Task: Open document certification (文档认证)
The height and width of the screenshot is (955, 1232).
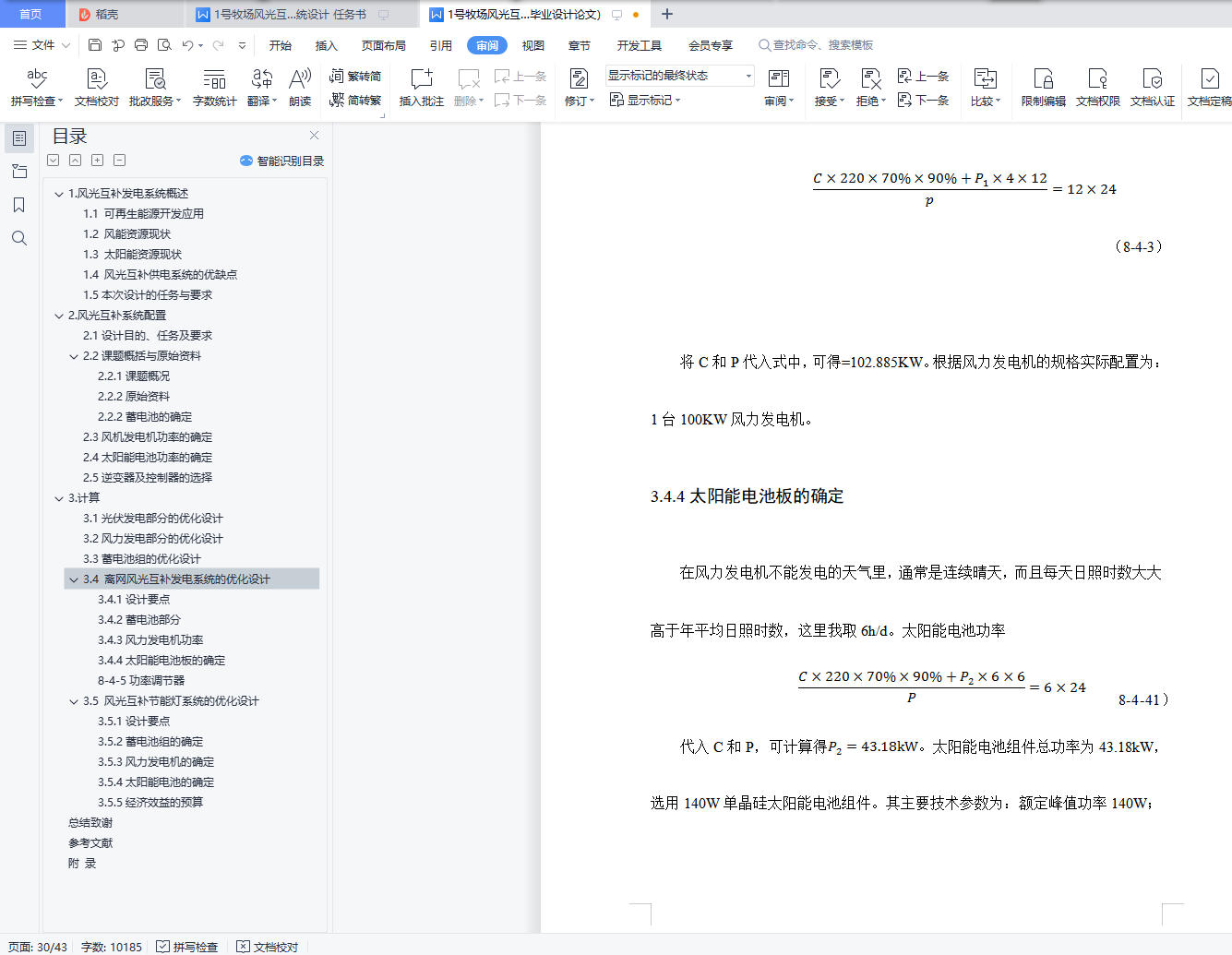Action: tap(1152, 88)
